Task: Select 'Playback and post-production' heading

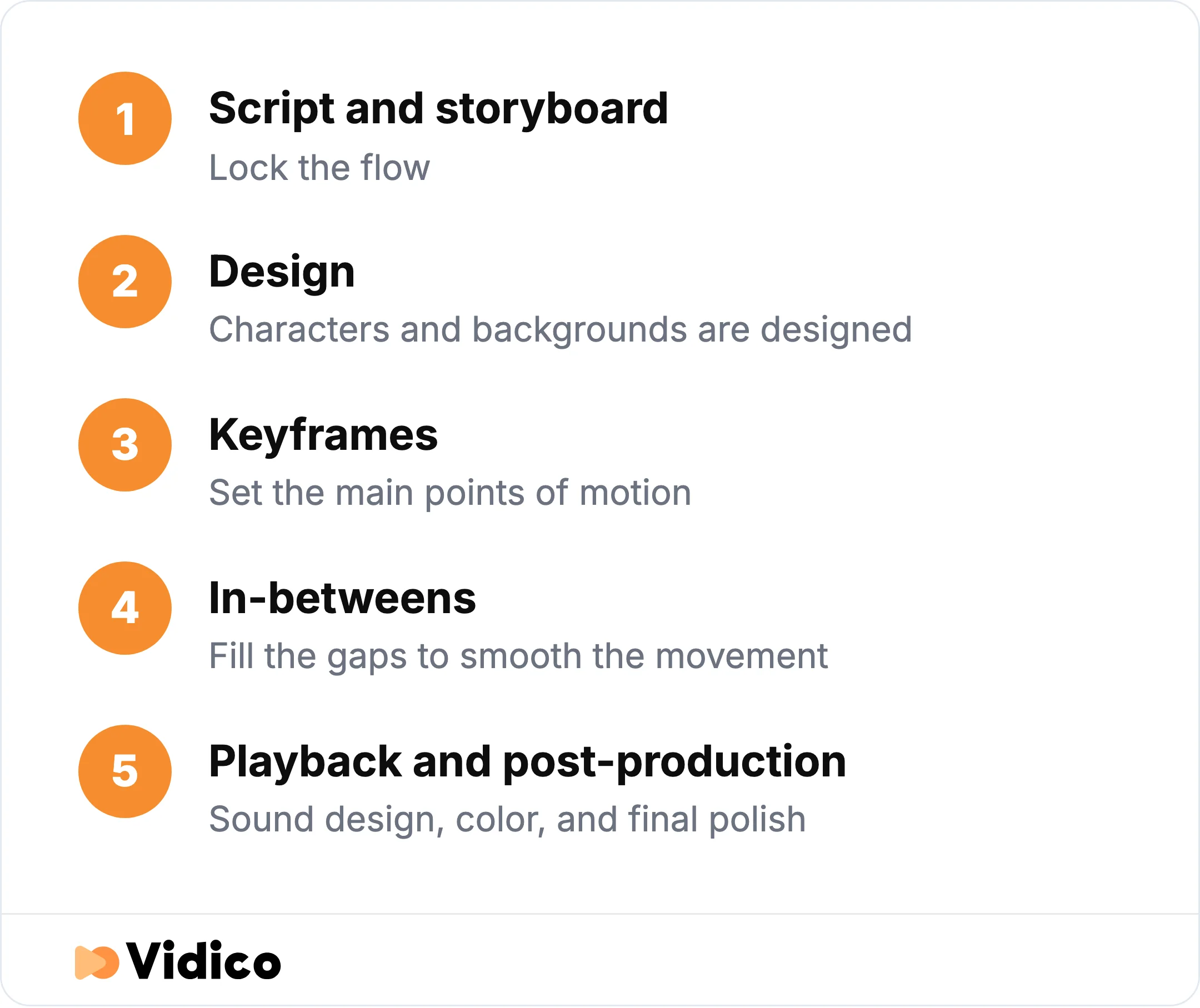Action: coord(527,763)
